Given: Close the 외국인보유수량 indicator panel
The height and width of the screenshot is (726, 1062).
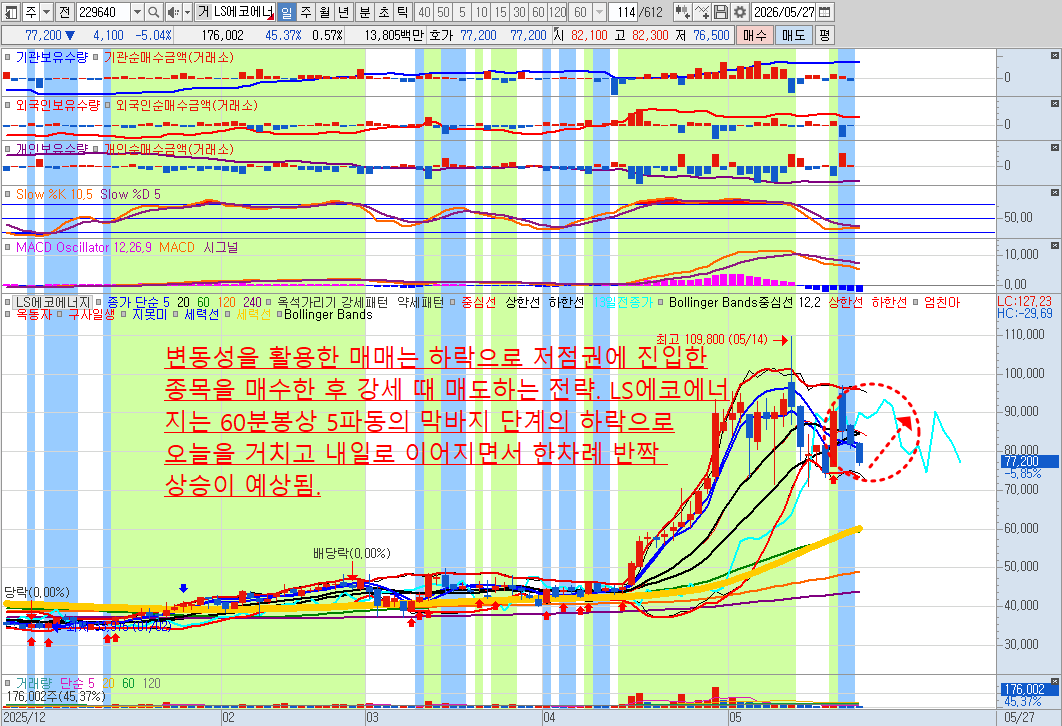Looking at the screenshot, I should 1055,104.
